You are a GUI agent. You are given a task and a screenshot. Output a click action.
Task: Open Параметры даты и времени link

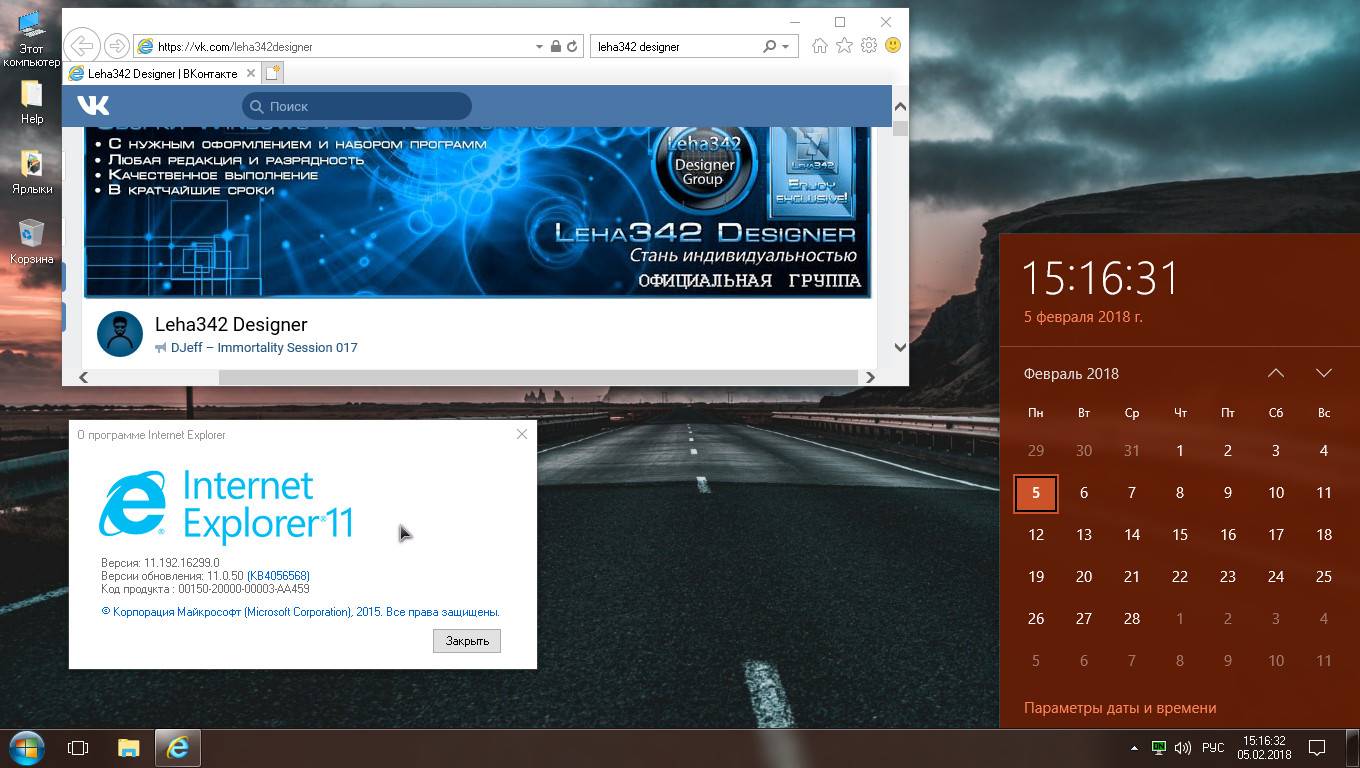coord(1120,708)
